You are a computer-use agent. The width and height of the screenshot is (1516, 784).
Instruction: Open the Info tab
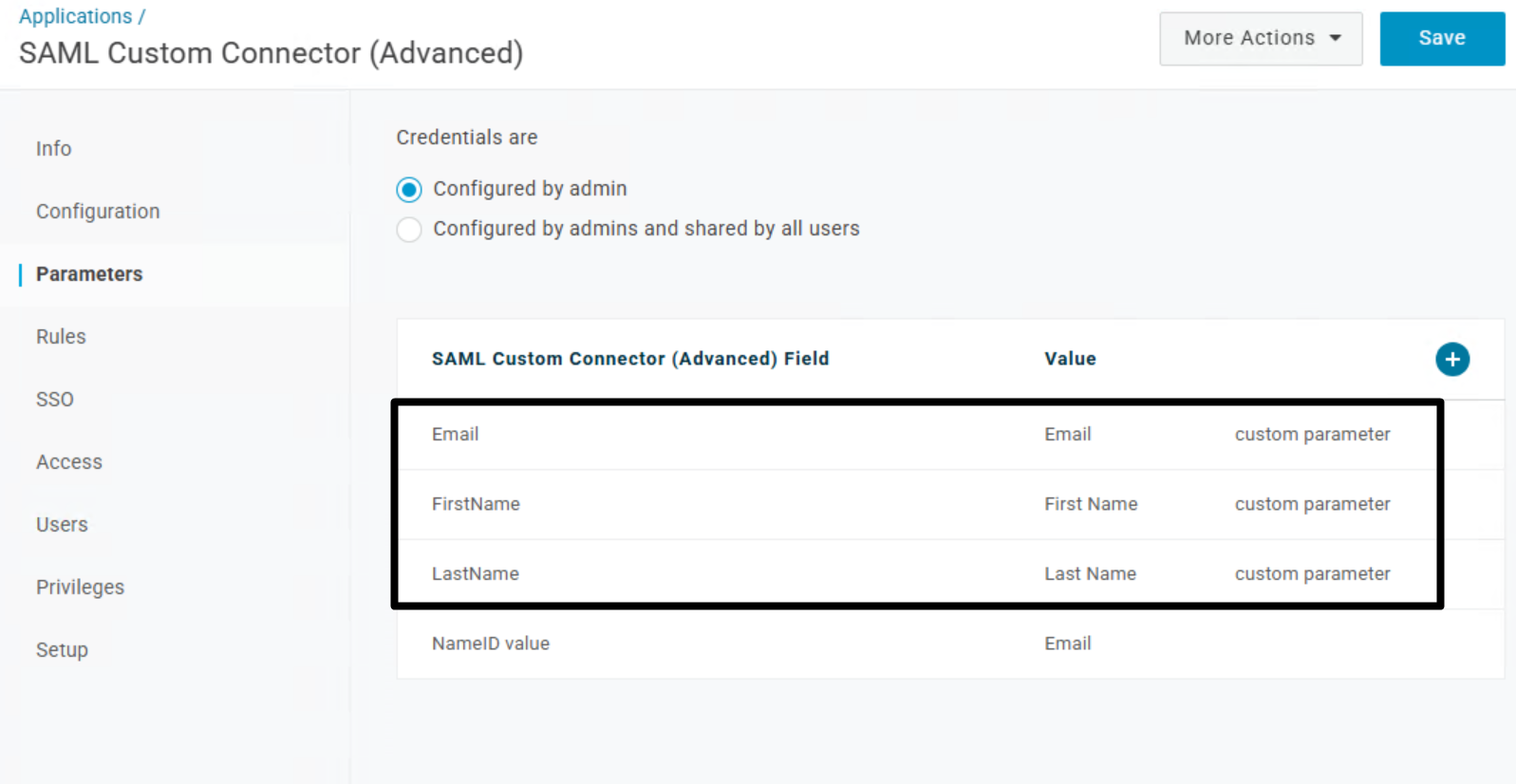[x=54, y=149]
